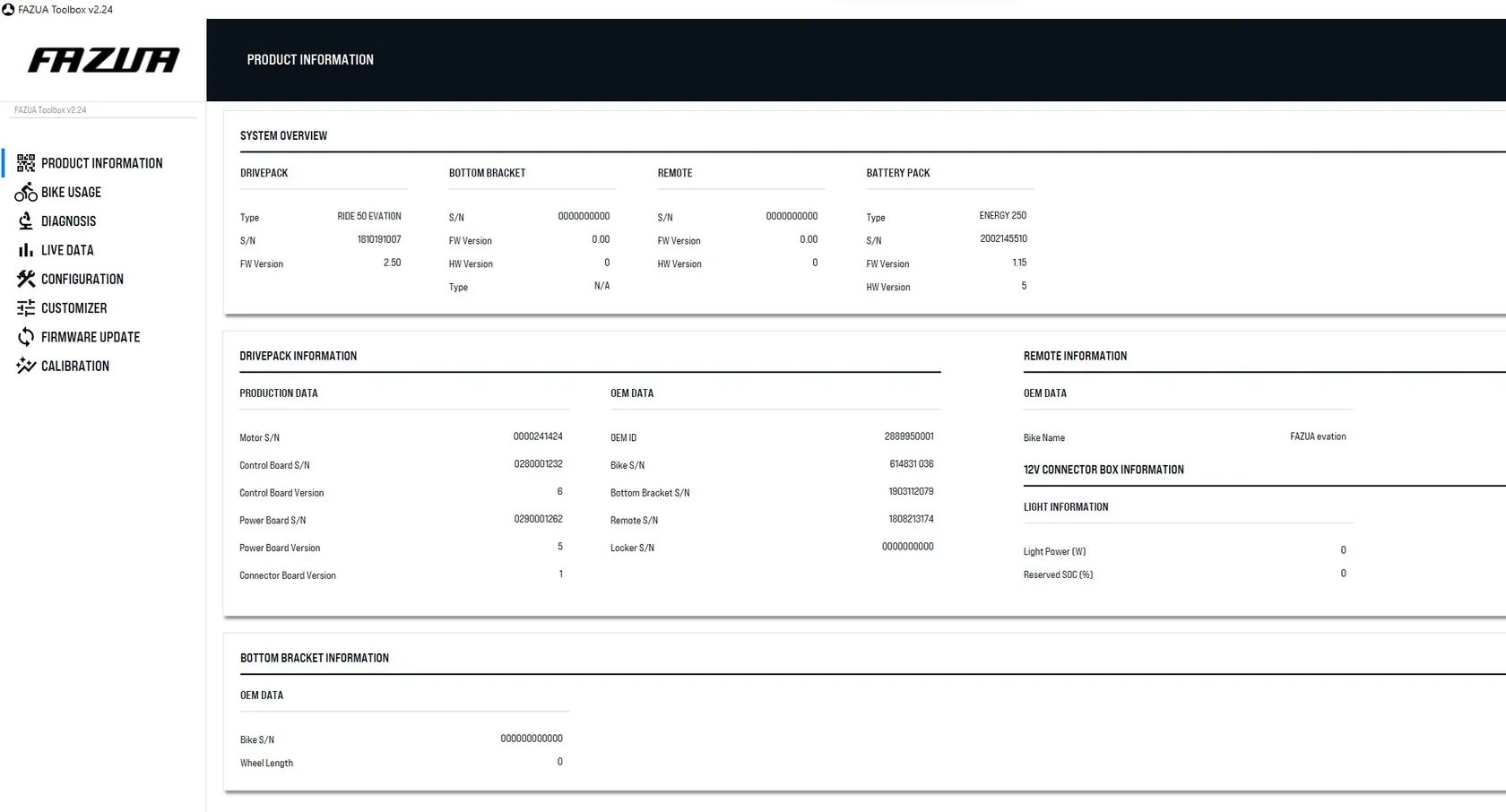Click the Bike Name value FAZUA evation
Image resolution: width=1506 pixels, height=812 pixels.
pos(1318,436)
